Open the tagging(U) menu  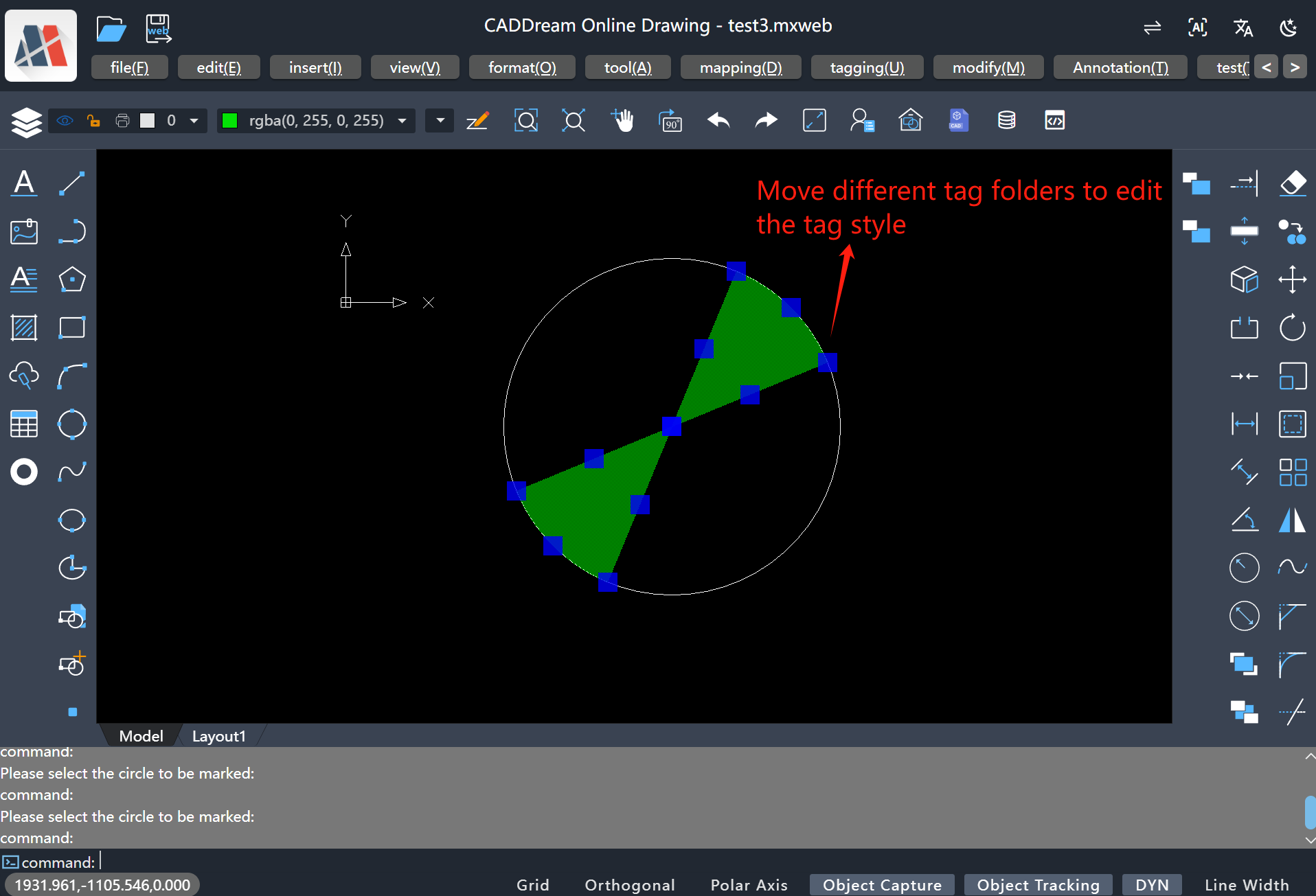click(867, 67)
